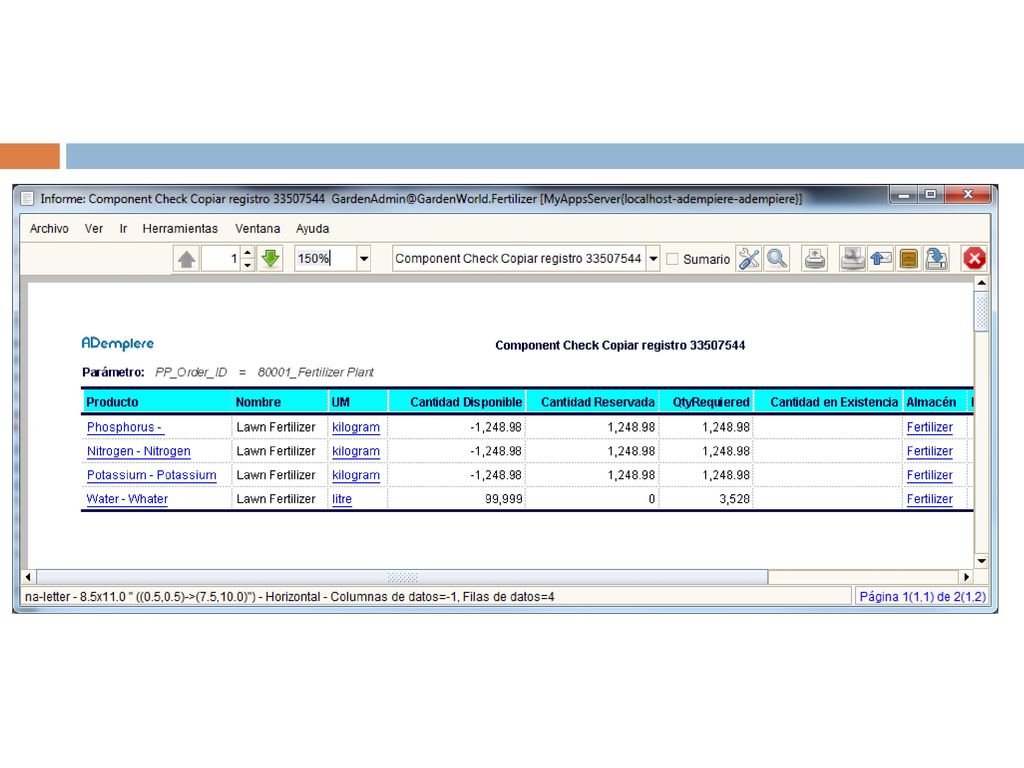The width and height of the screenshot is (1024, 768).
Task: Click kilogram link in Nitrogen row
Action: coord(356,451)
